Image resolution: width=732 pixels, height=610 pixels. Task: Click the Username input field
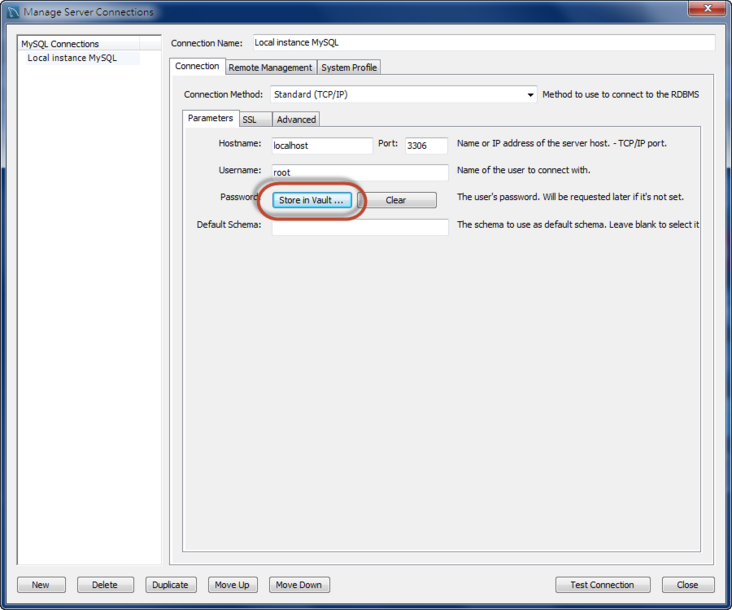[359, 173]
